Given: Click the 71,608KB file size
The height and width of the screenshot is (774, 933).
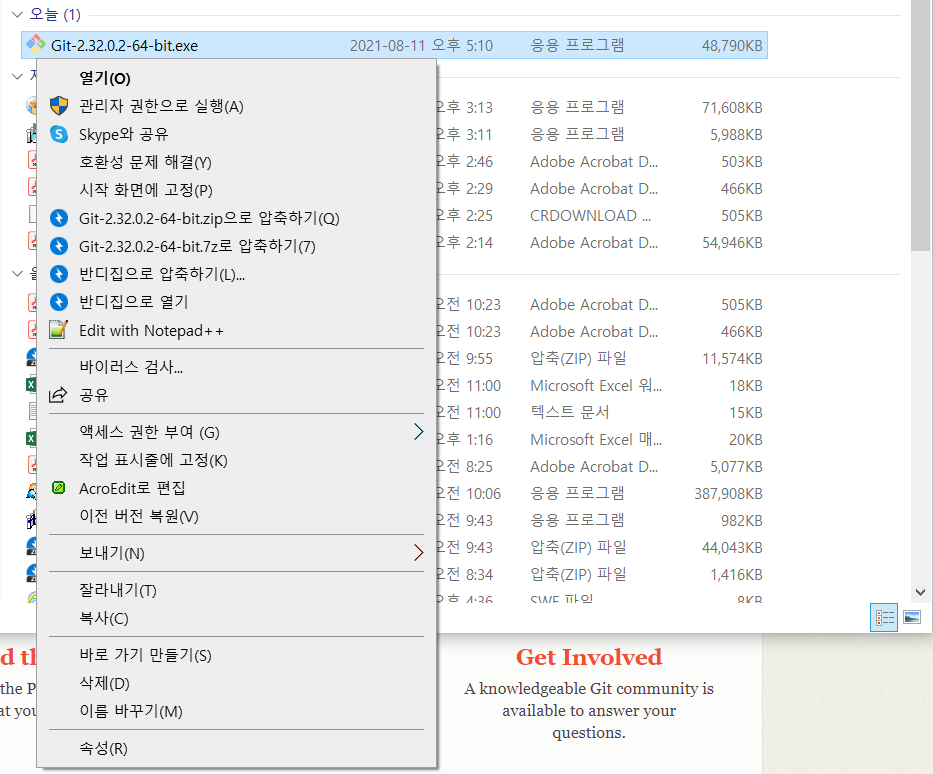Looking at the screenshot, I should 732,108.
